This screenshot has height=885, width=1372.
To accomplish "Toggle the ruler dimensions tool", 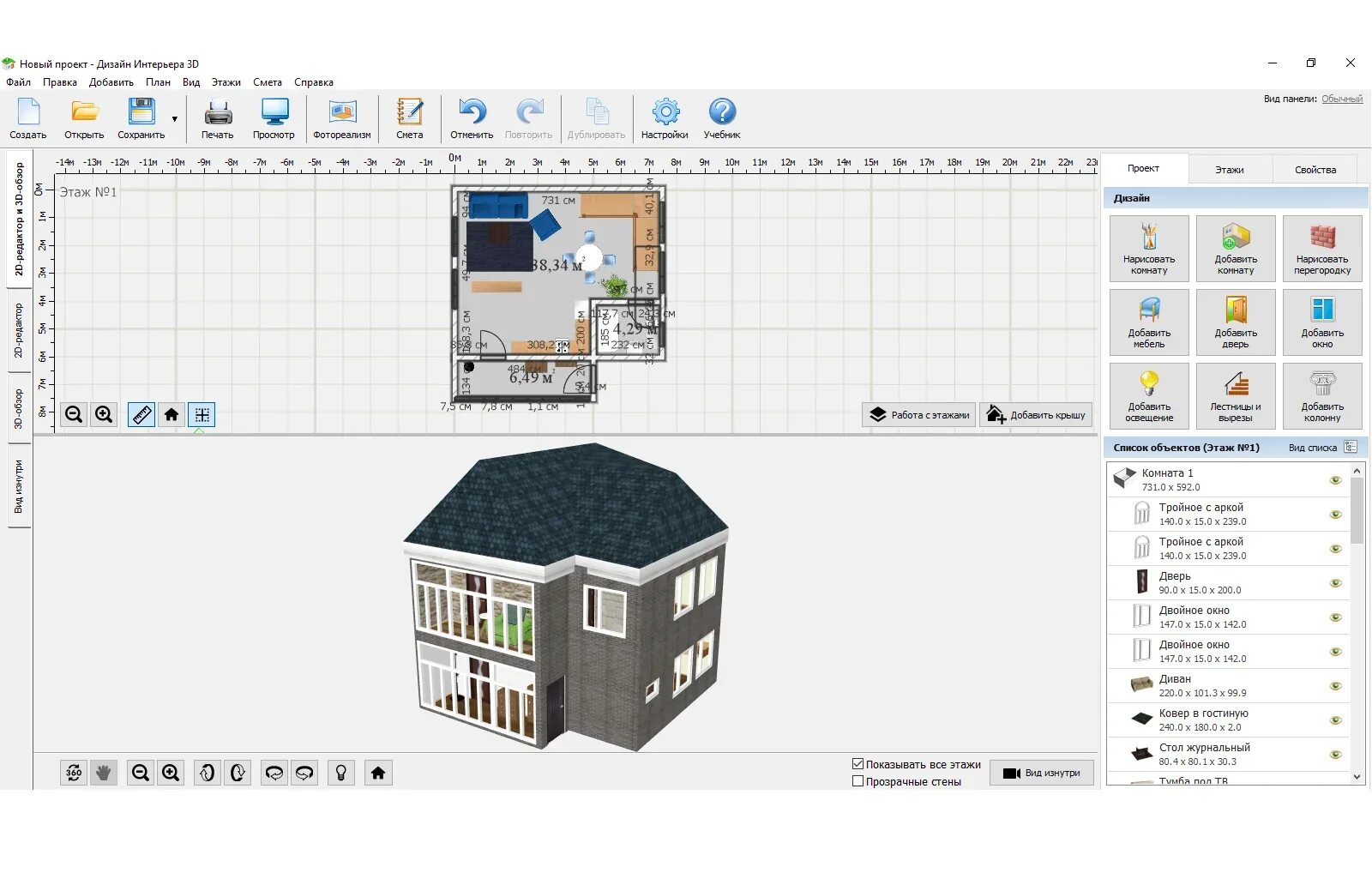I will pyautogui.click(x=141, y=415).
